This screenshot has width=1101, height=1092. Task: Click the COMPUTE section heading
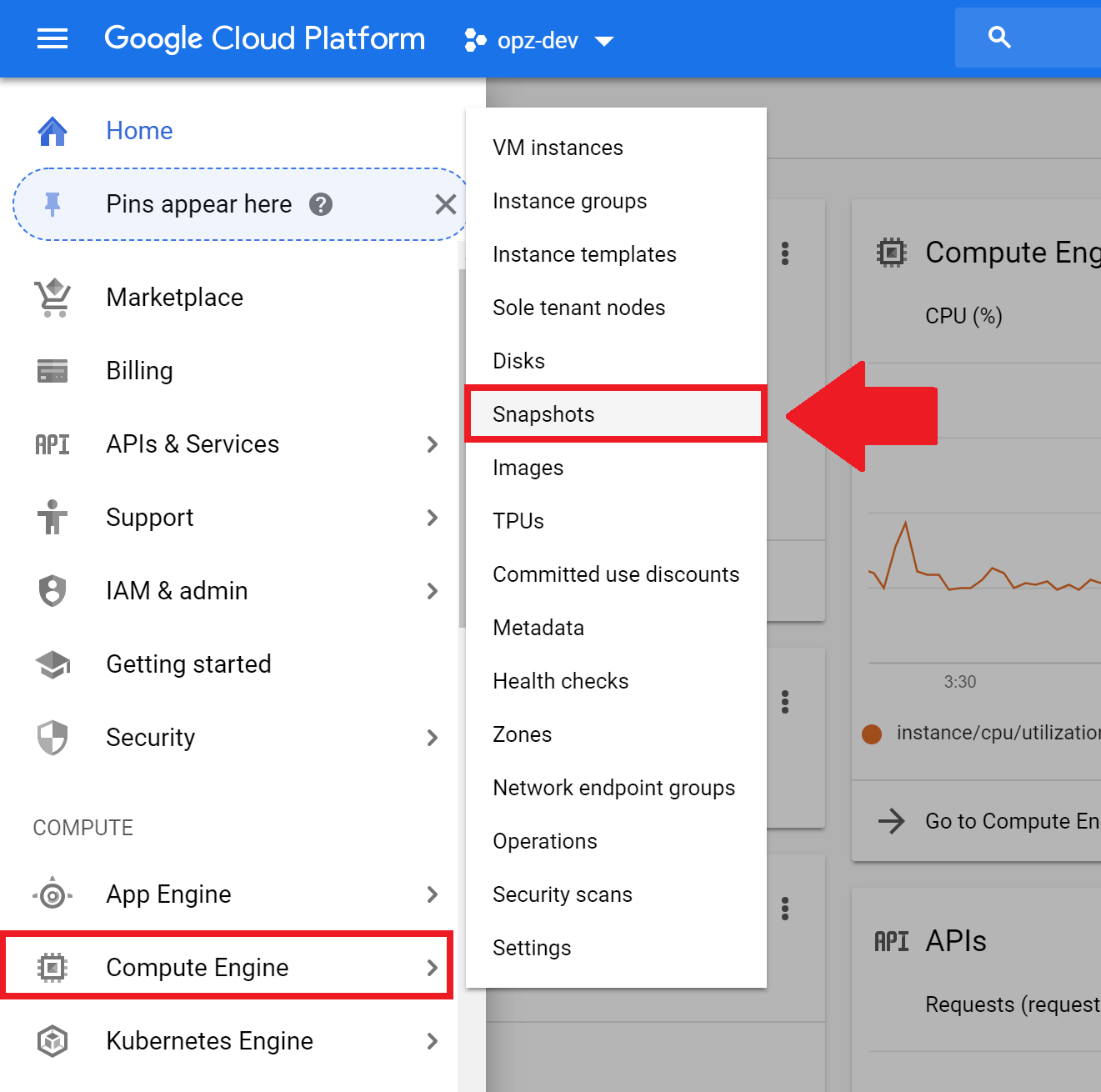[x=83, y=828]
